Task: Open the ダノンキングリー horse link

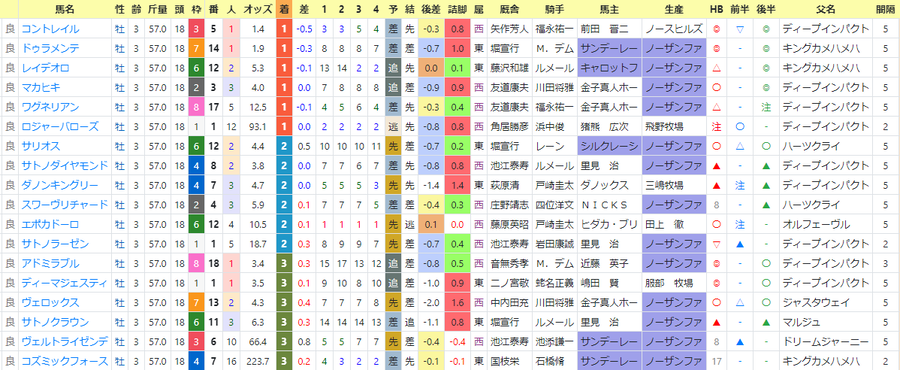Action: 60,185
